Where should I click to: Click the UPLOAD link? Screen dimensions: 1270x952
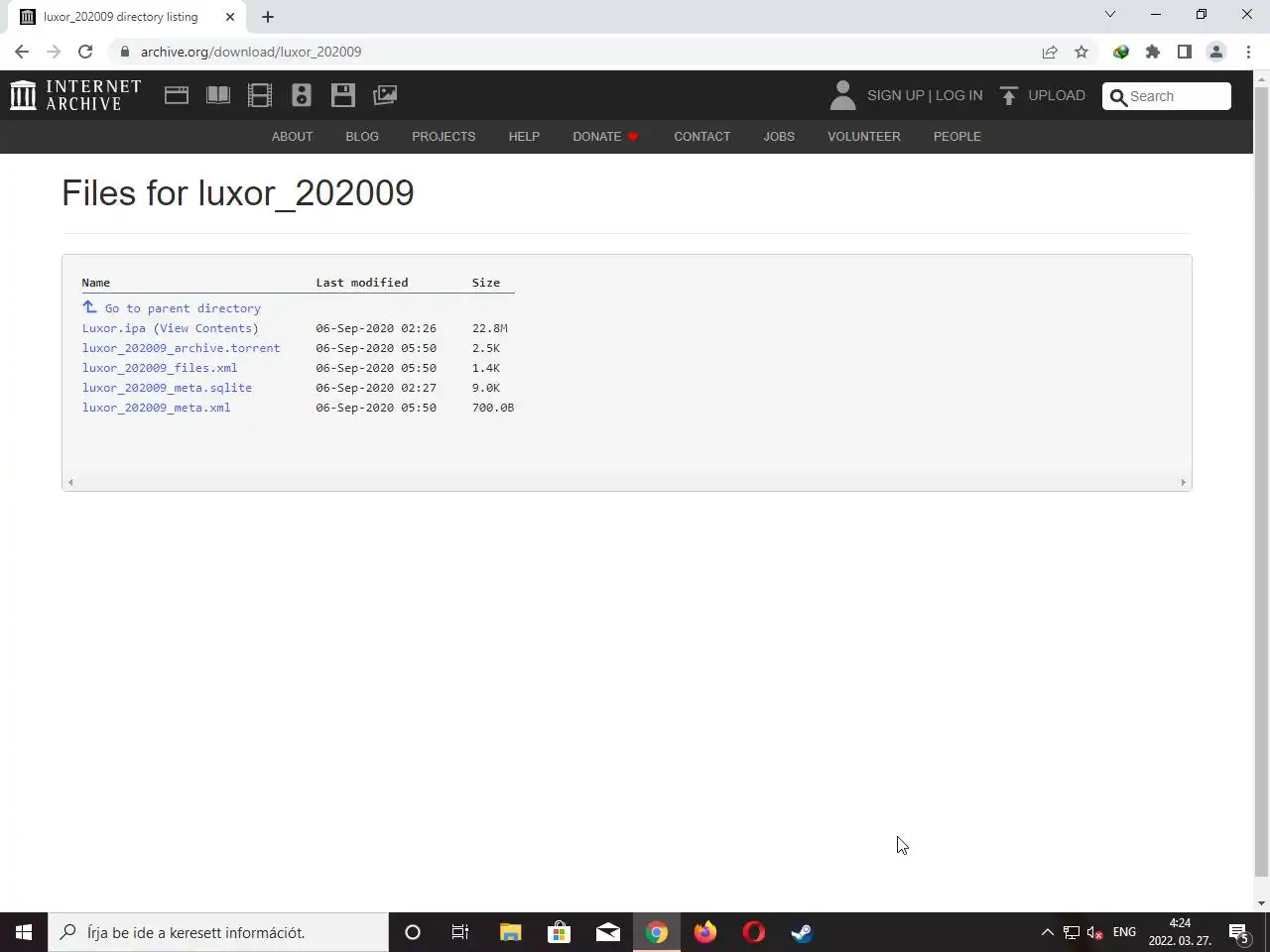pos(1057,95)
